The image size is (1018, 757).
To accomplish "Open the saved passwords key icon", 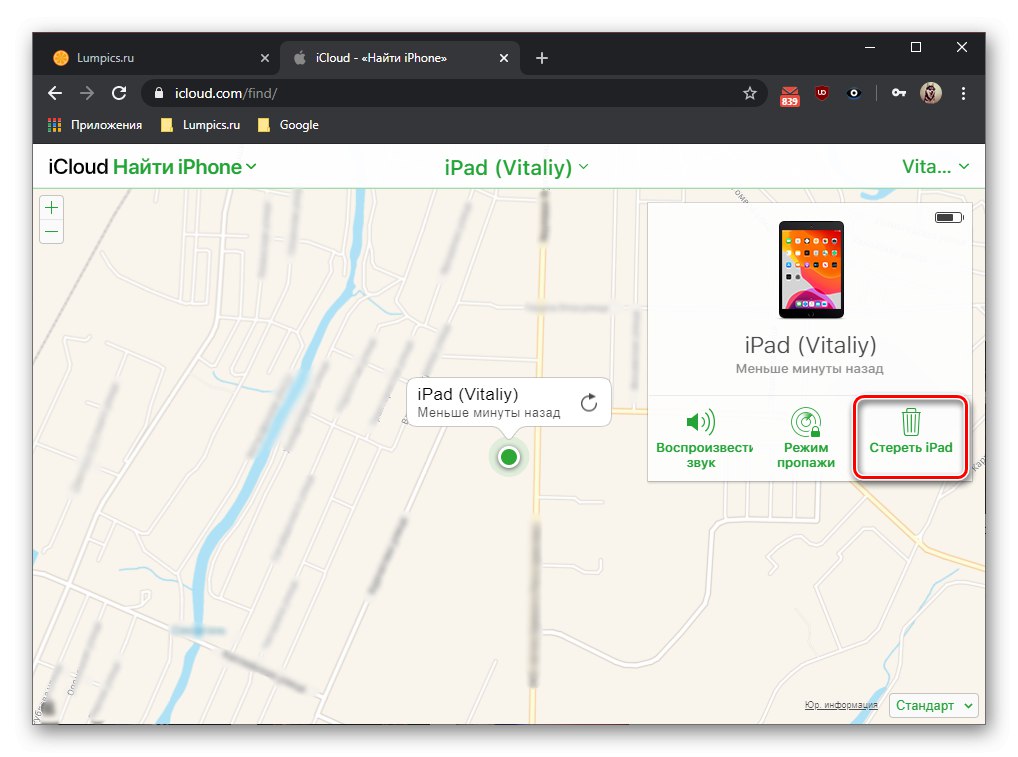I will (x=899, y=93).
